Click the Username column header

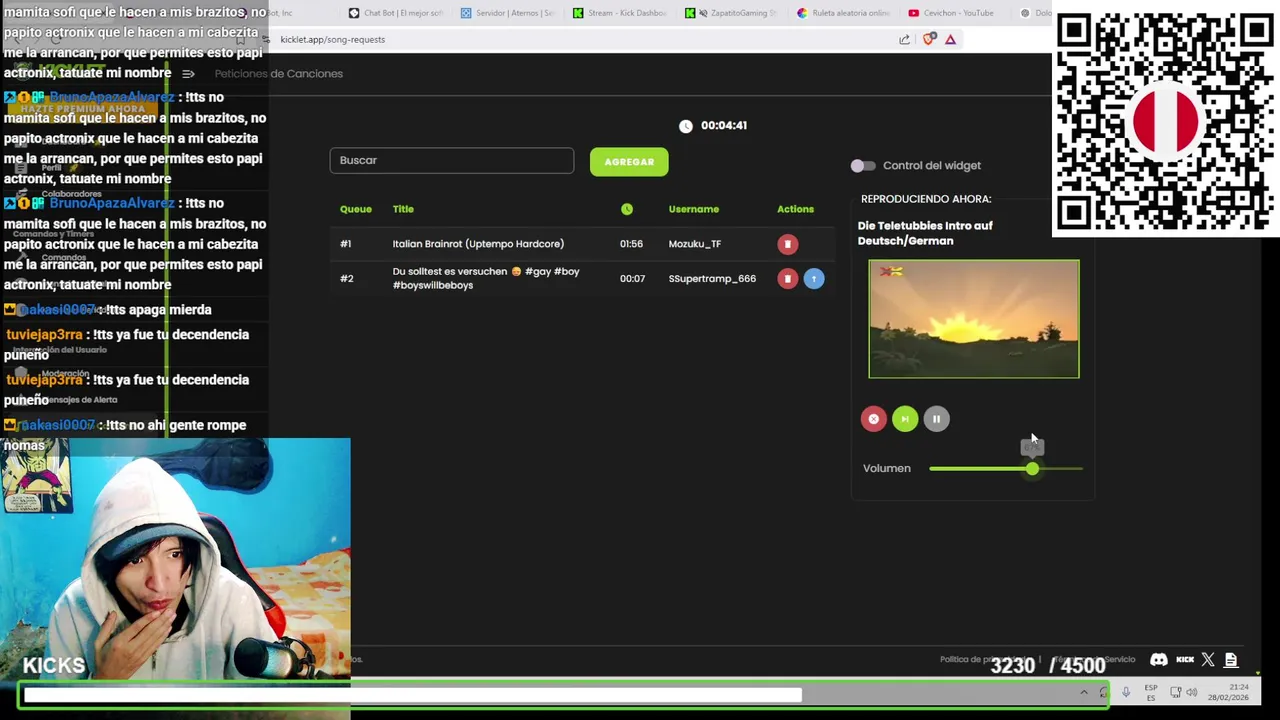[x=694, y=209]
